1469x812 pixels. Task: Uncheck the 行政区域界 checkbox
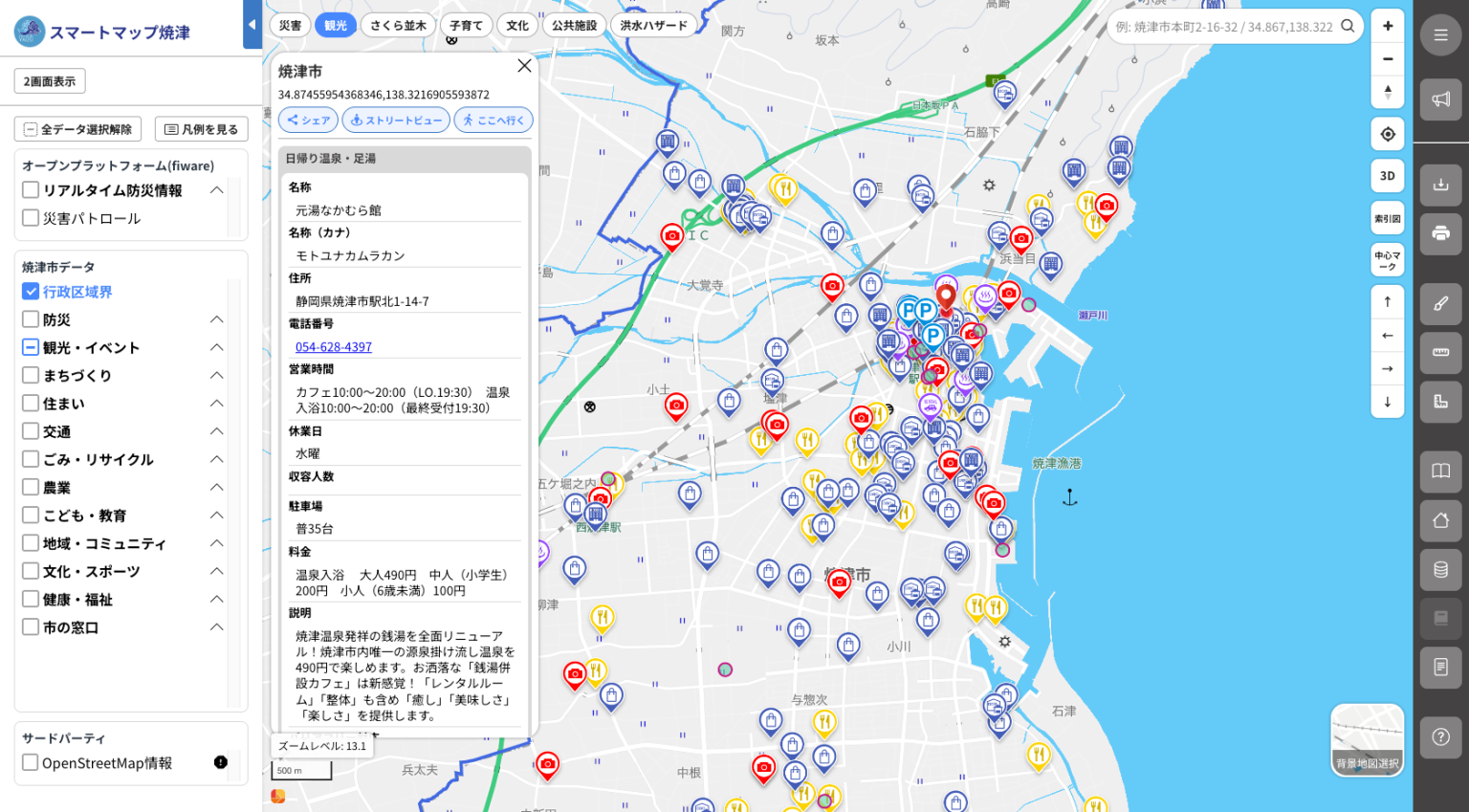pyautogui.click(x=31, y=291)
